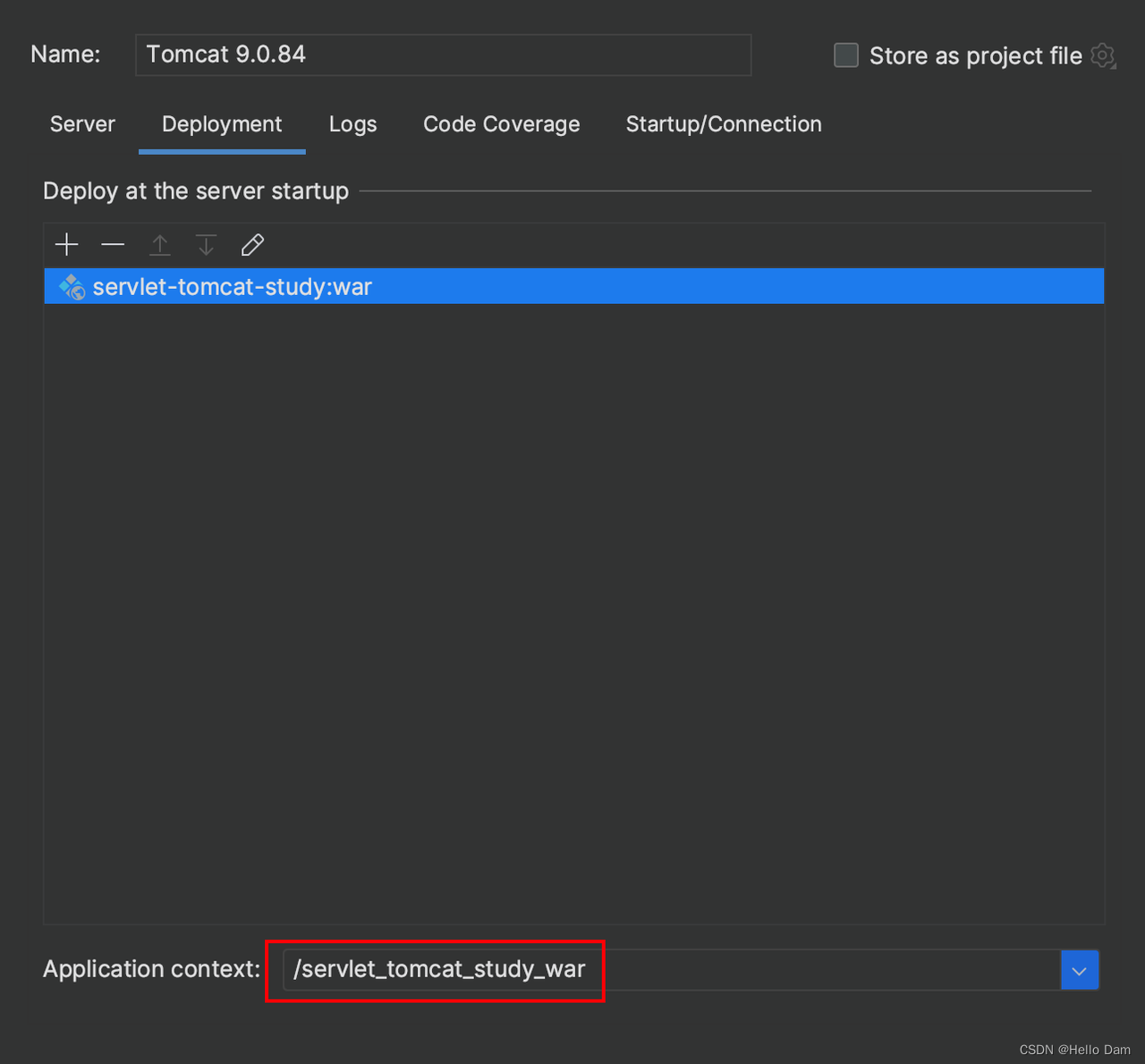
Task: Focus the Name field with Tomcat 9.0.84
Action: (x=443, y=55)
